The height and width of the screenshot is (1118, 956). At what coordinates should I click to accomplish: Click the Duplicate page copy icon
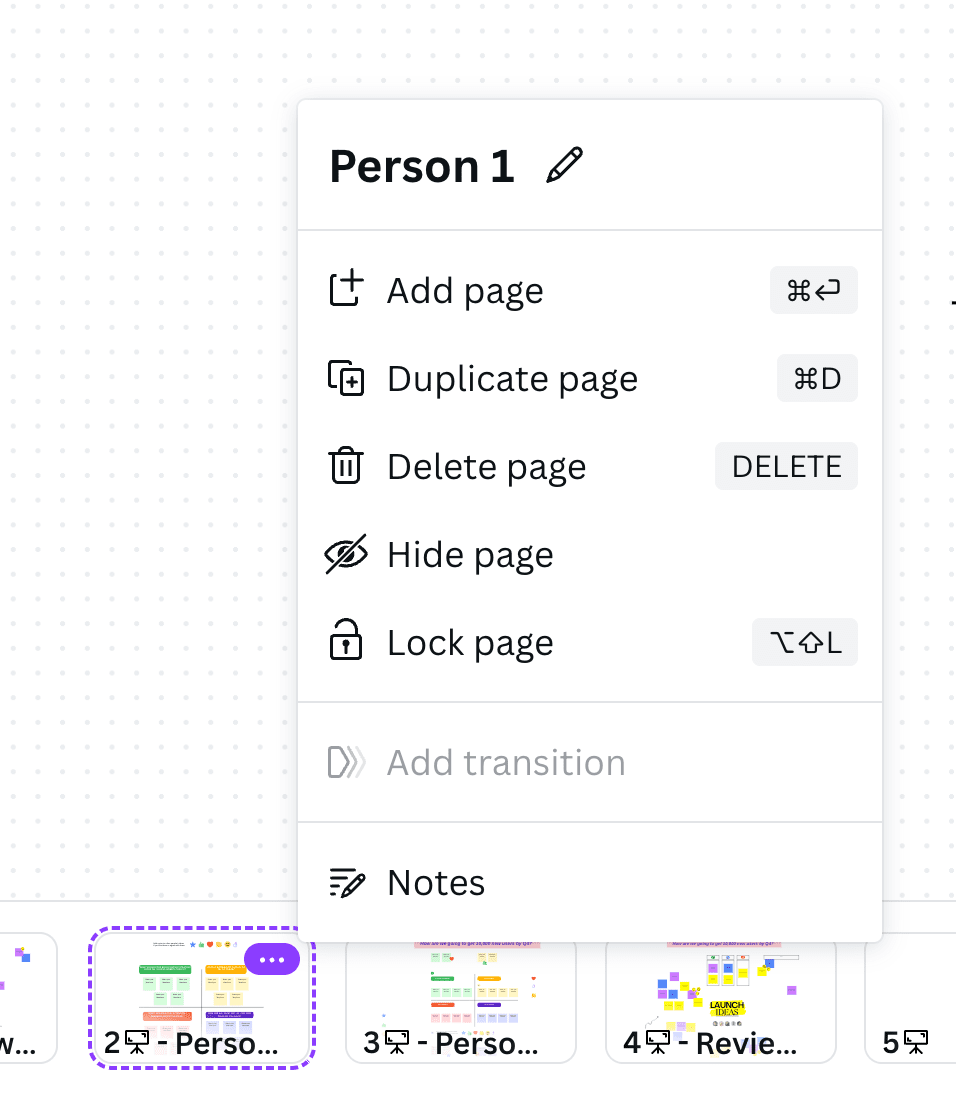click(346, 378)
